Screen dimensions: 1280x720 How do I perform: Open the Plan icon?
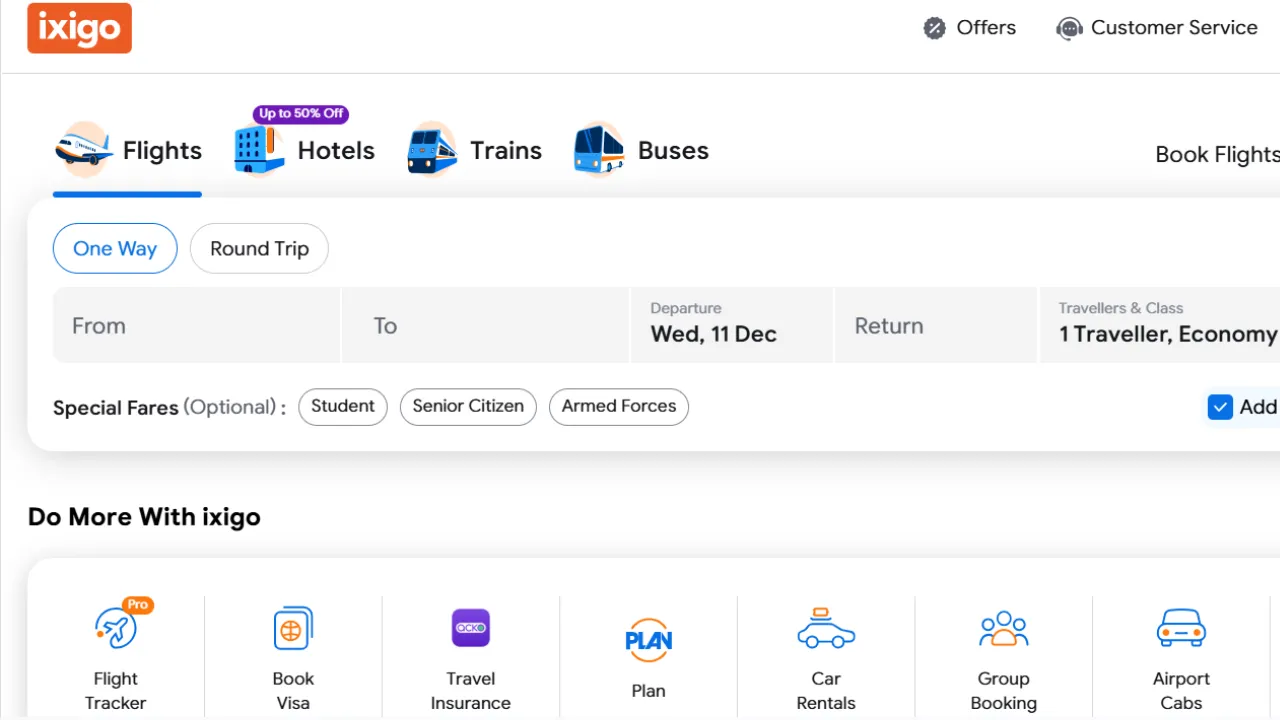click(x=648, y=640)
